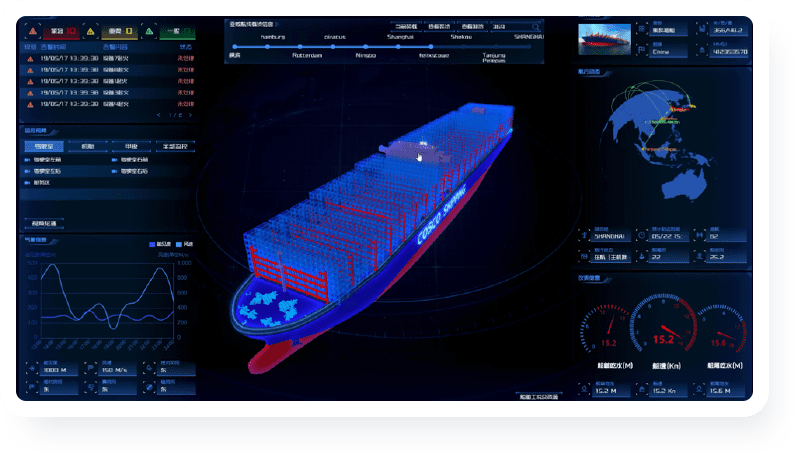
Task: Click the ship status overview button at the bottom center
Action: coord(538,397)
